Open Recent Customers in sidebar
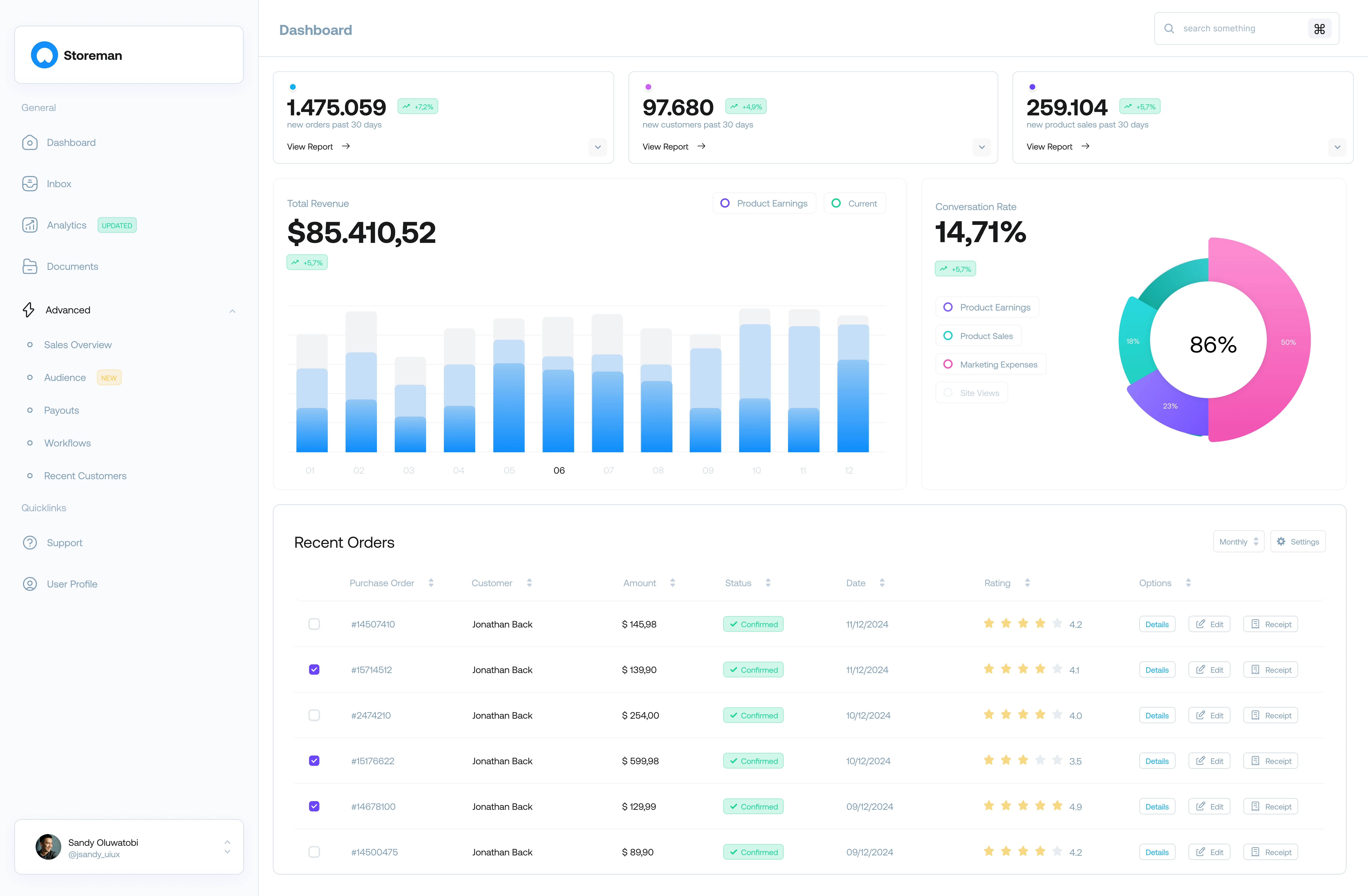 pyautogui.click(x=85, y=476)
